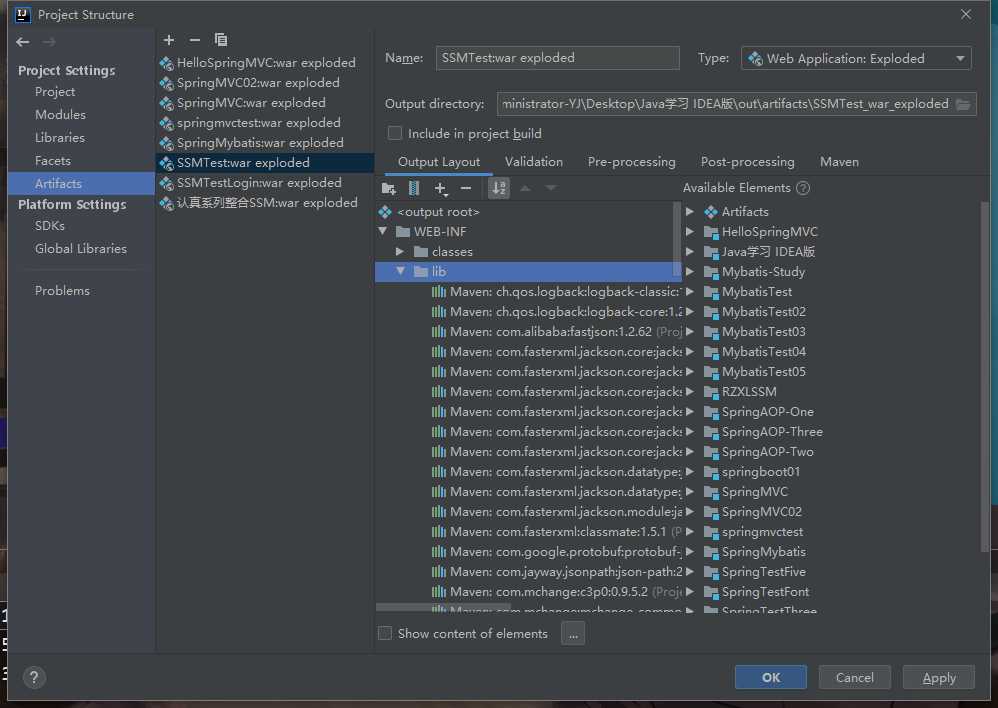
Task: Toggle sort elements by names and types
Action: point(499,188)
